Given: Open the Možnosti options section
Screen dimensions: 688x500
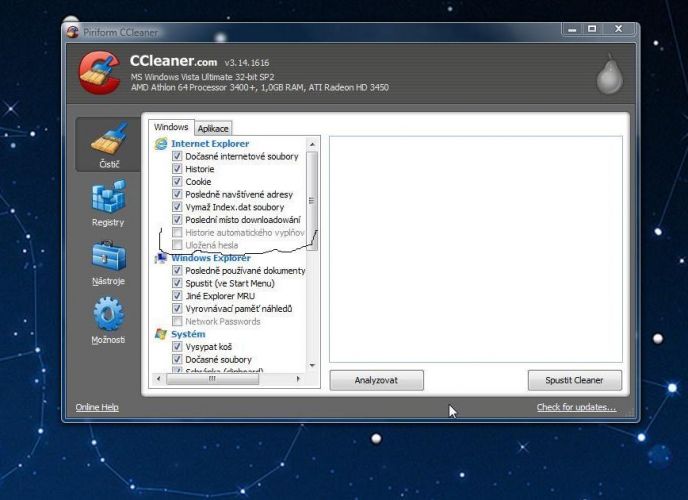Looking at the screenshot, I should click(x=108, y=321).
